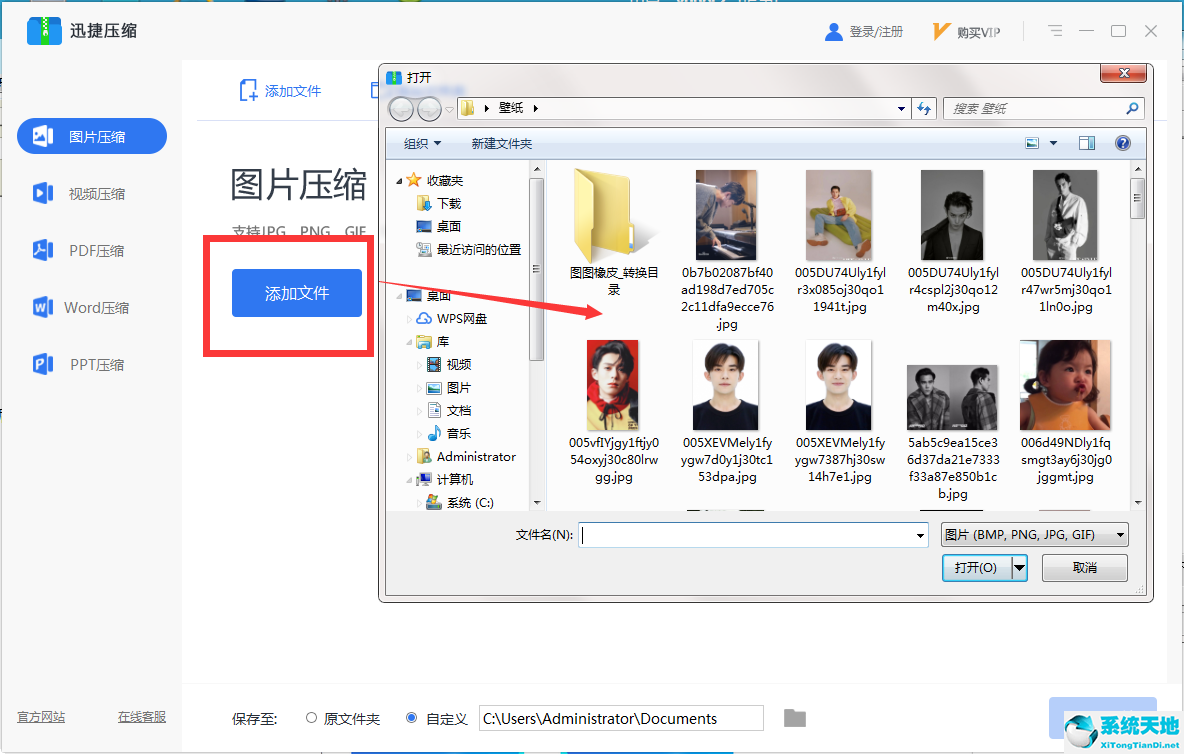
Task: Select the 图图橡皮_转换目录 folder
Action: click(x=614, y=233)
